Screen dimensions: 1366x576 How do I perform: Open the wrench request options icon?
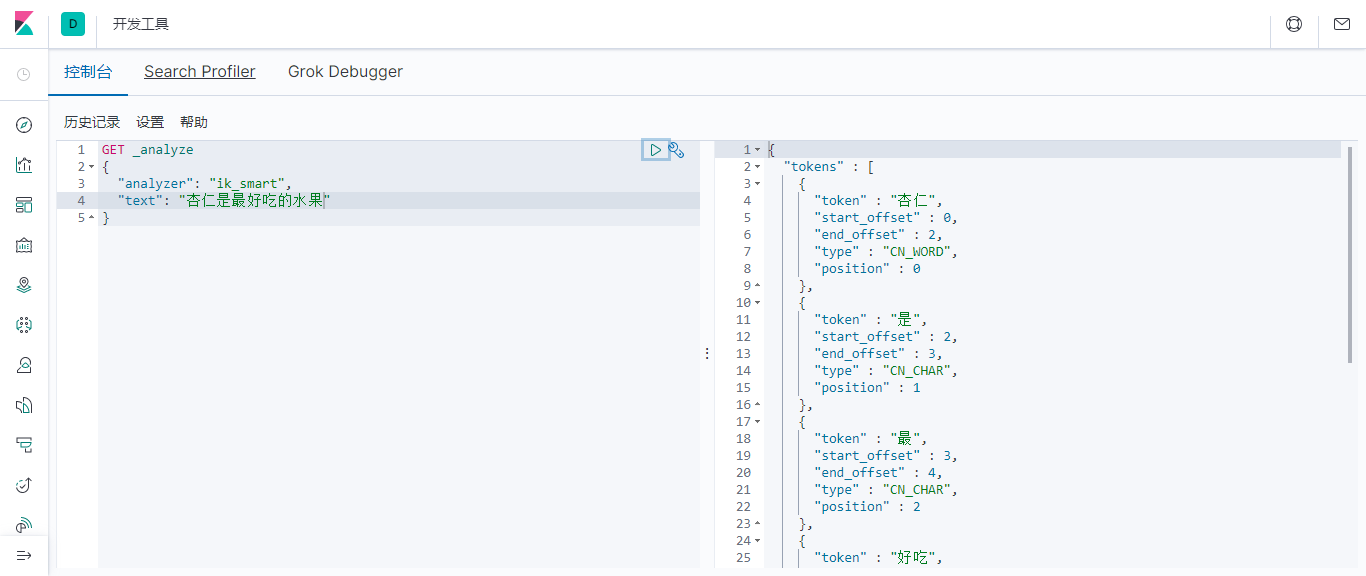pos(677,150)
